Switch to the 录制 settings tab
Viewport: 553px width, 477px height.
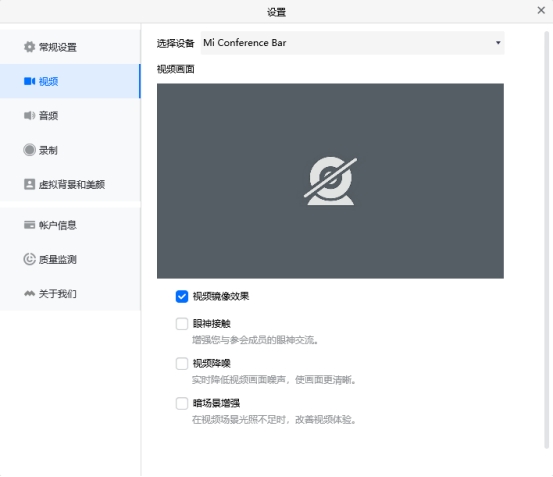(x=70, y=150)
